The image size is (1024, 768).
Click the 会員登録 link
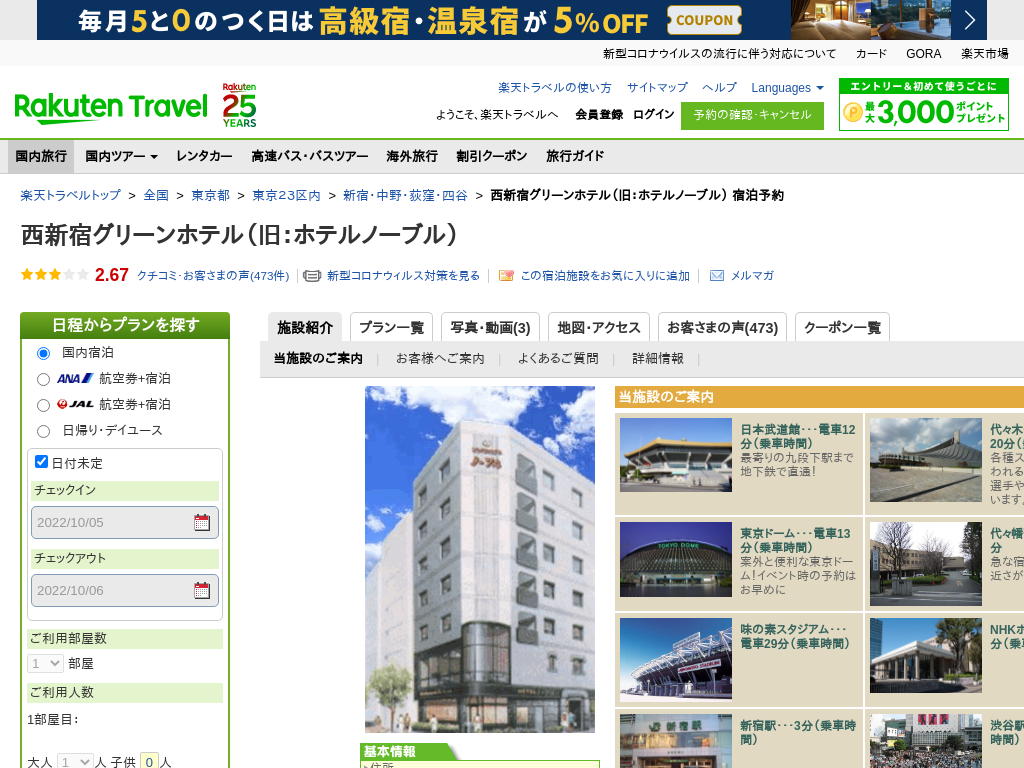click(x=599, y=114)
